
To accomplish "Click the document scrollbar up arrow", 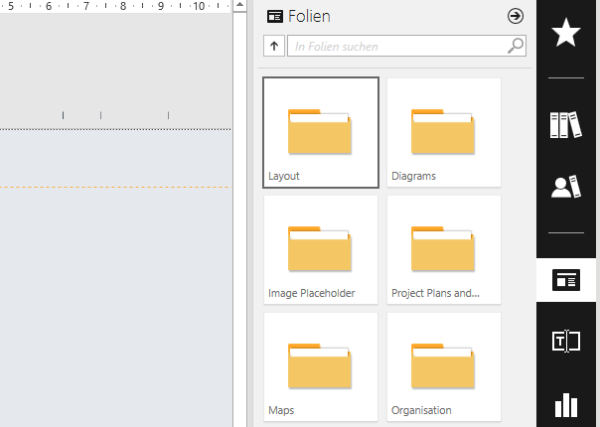I will pos(240,6).
